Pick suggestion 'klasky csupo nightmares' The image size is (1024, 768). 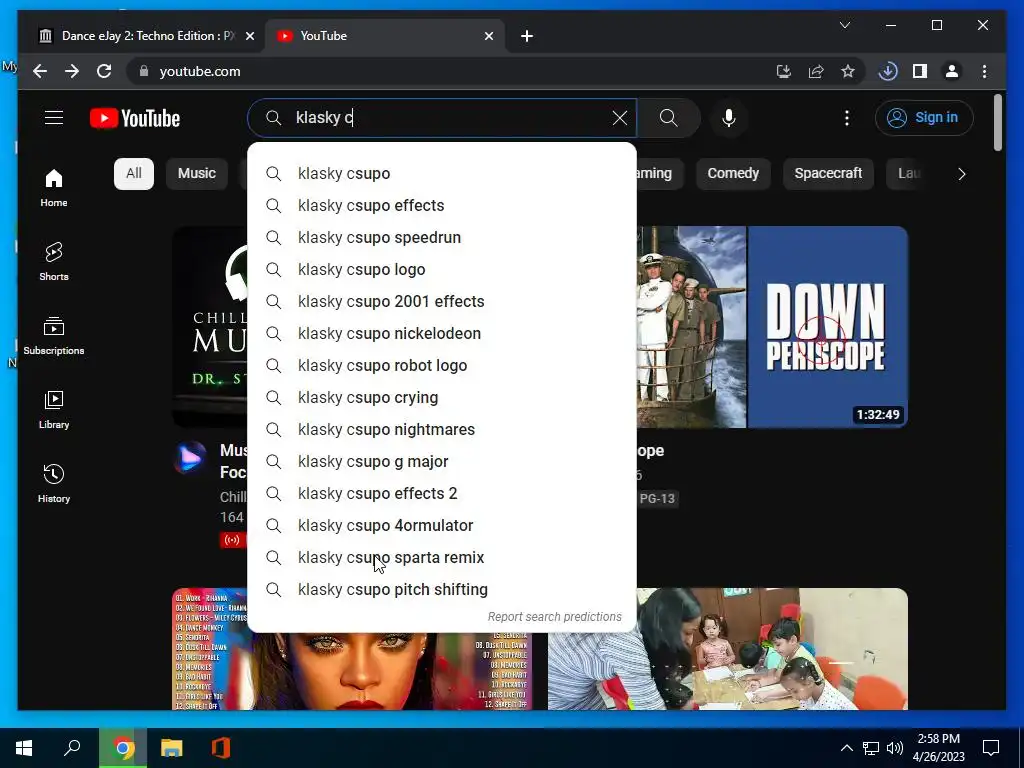442,429
